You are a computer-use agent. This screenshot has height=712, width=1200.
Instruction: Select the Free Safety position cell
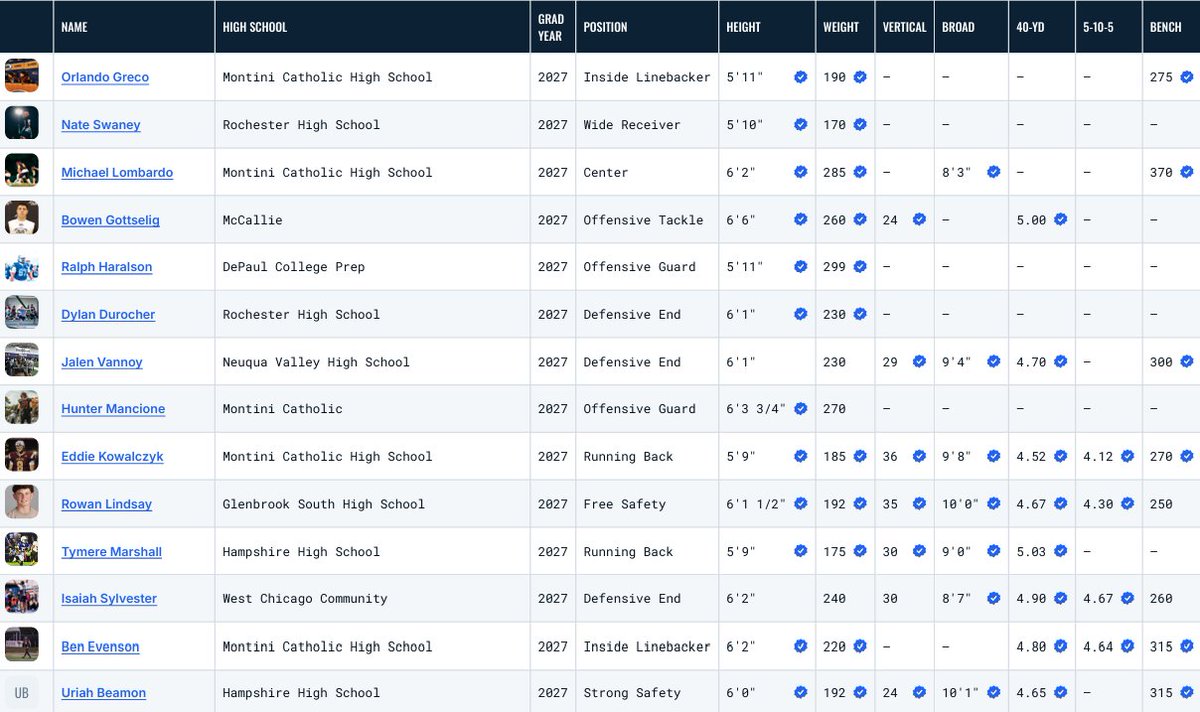coord(647,503)
